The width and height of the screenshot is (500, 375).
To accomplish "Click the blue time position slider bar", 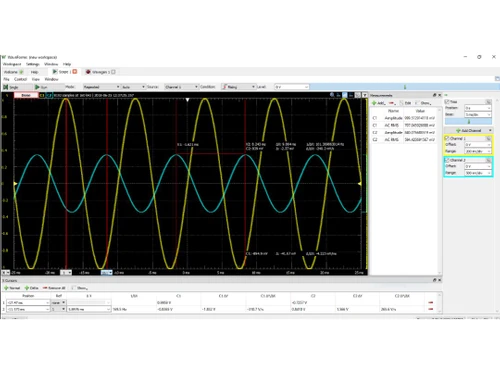I will click(x=468, y=122).
